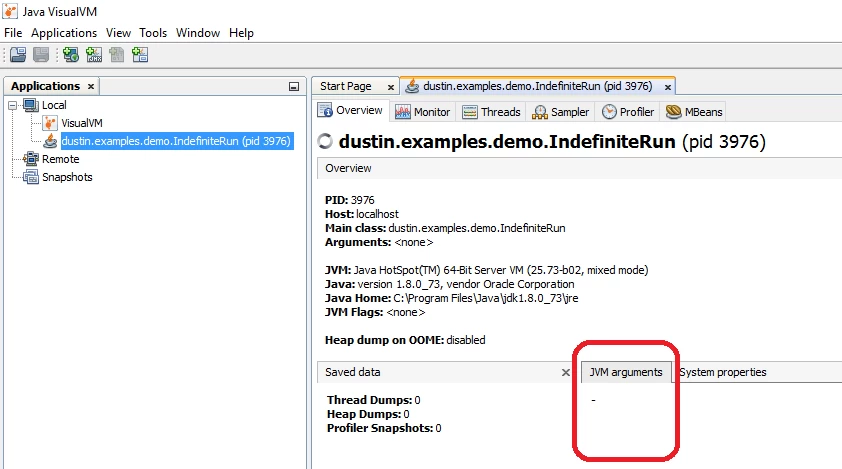Switch to the Profiler subtab
Viewport: 842px width, 469px height.
coord(628,112)
